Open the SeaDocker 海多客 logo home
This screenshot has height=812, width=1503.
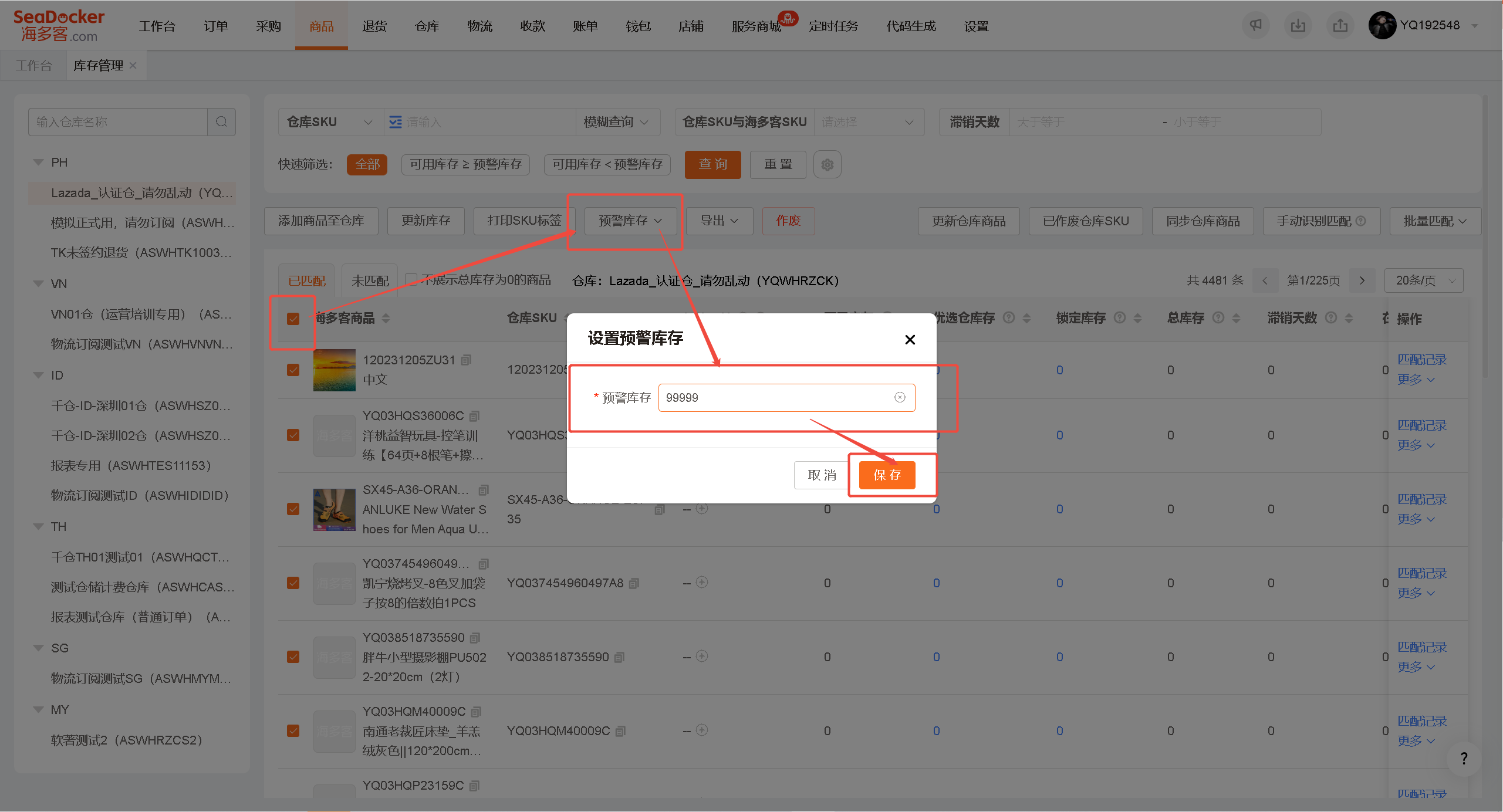tap(59, 25)
